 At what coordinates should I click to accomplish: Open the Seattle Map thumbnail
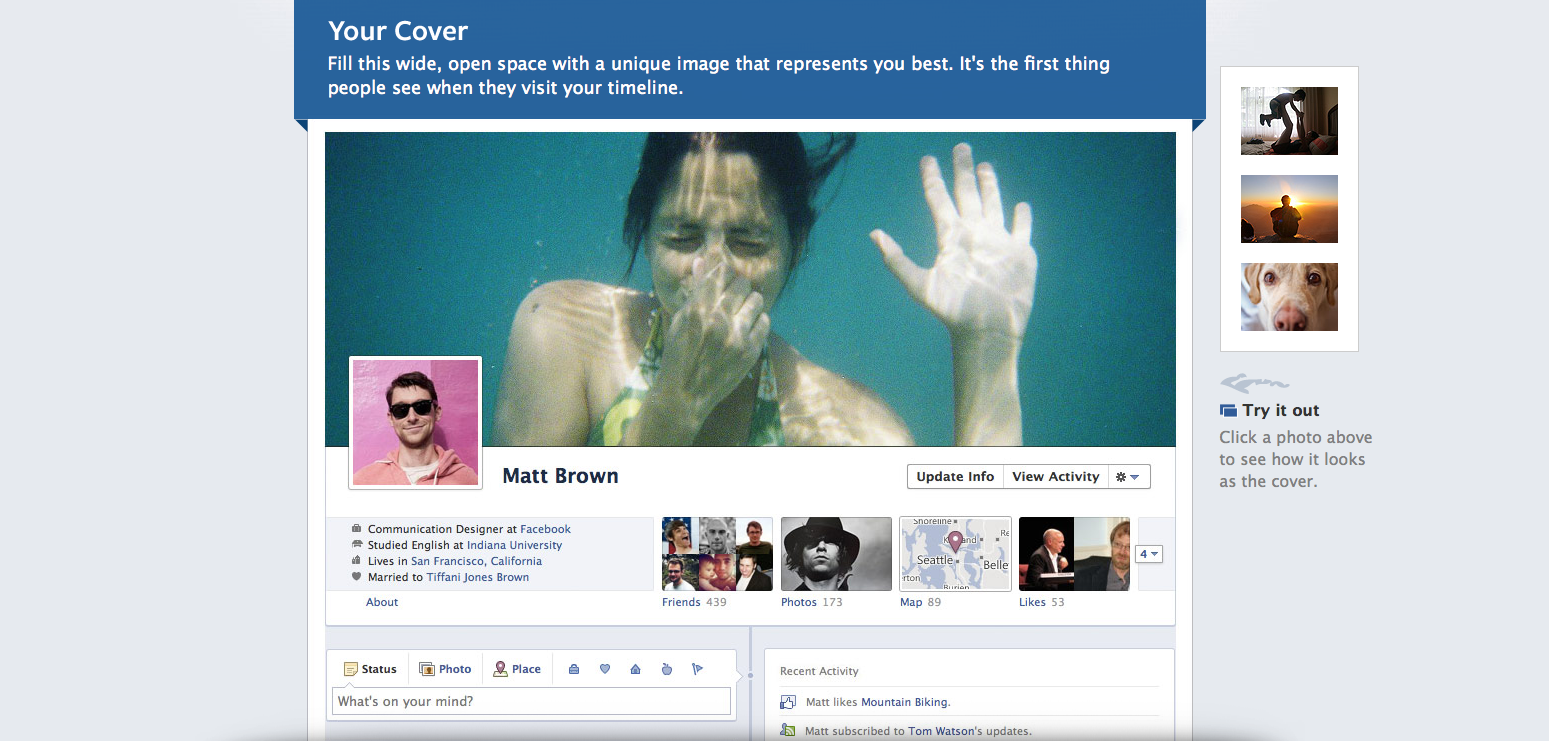coord(955,554)
